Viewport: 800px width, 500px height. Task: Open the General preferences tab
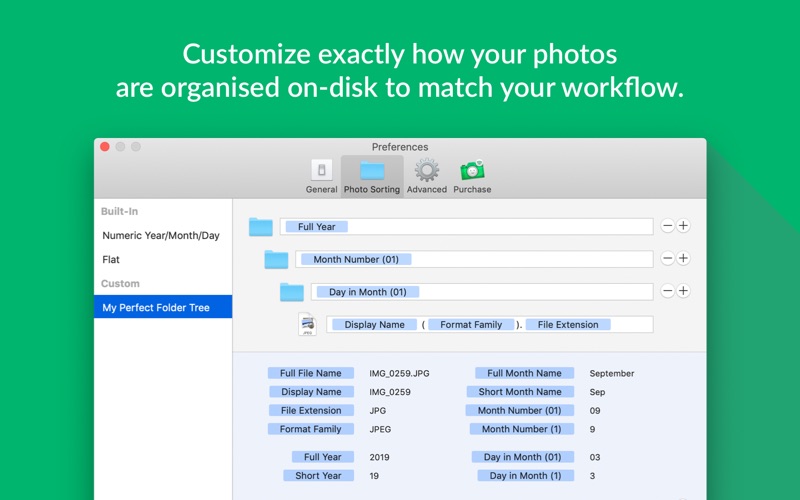(x=321, y=176)
